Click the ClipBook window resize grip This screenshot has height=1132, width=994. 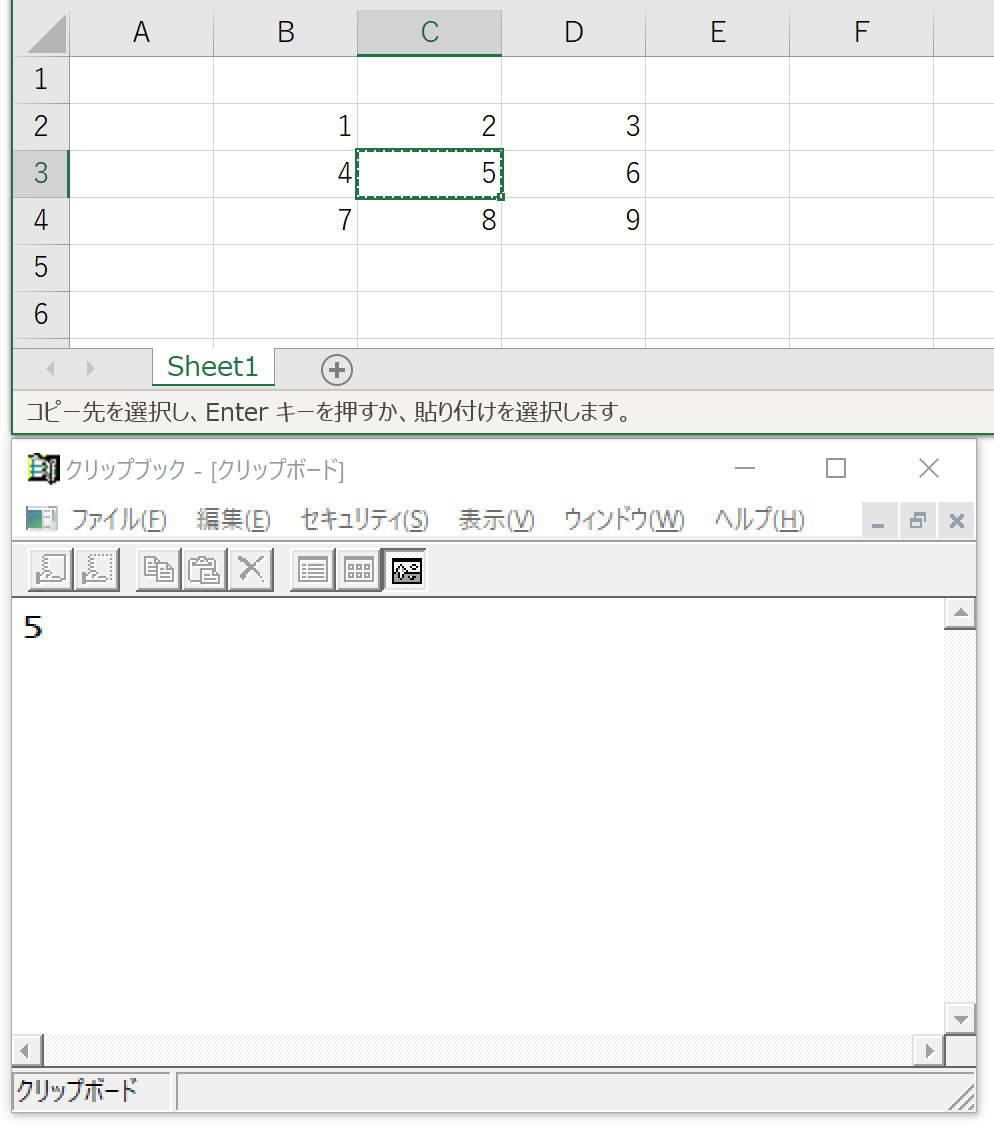[962, 1098]
